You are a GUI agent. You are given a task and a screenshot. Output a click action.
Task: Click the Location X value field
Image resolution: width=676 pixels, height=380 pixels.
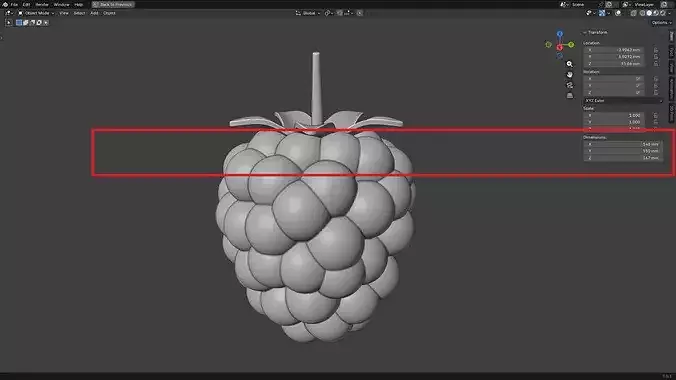tap(614, 50)
